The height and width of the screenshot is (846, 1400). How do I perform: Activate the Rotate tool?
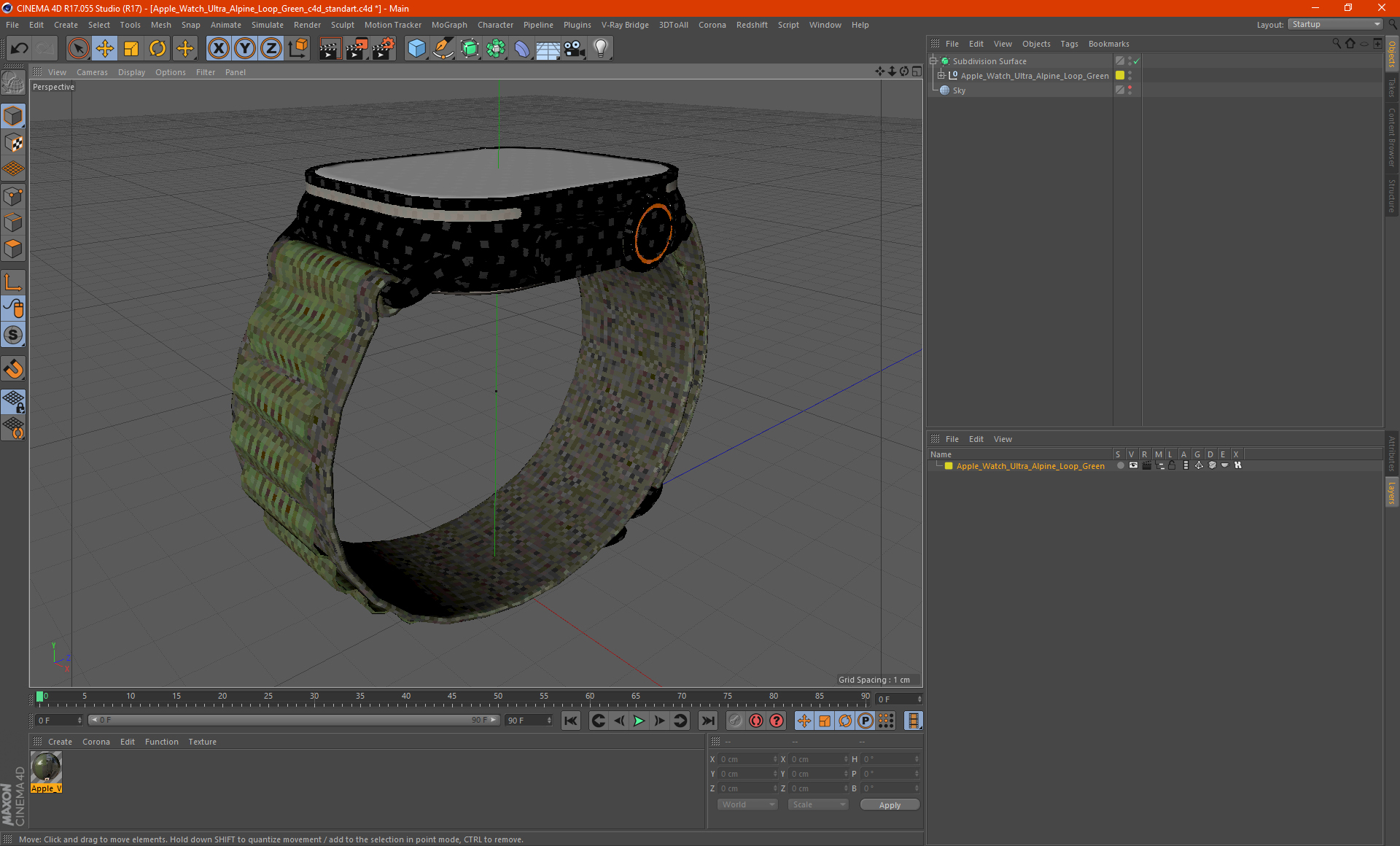click(157, 49)
